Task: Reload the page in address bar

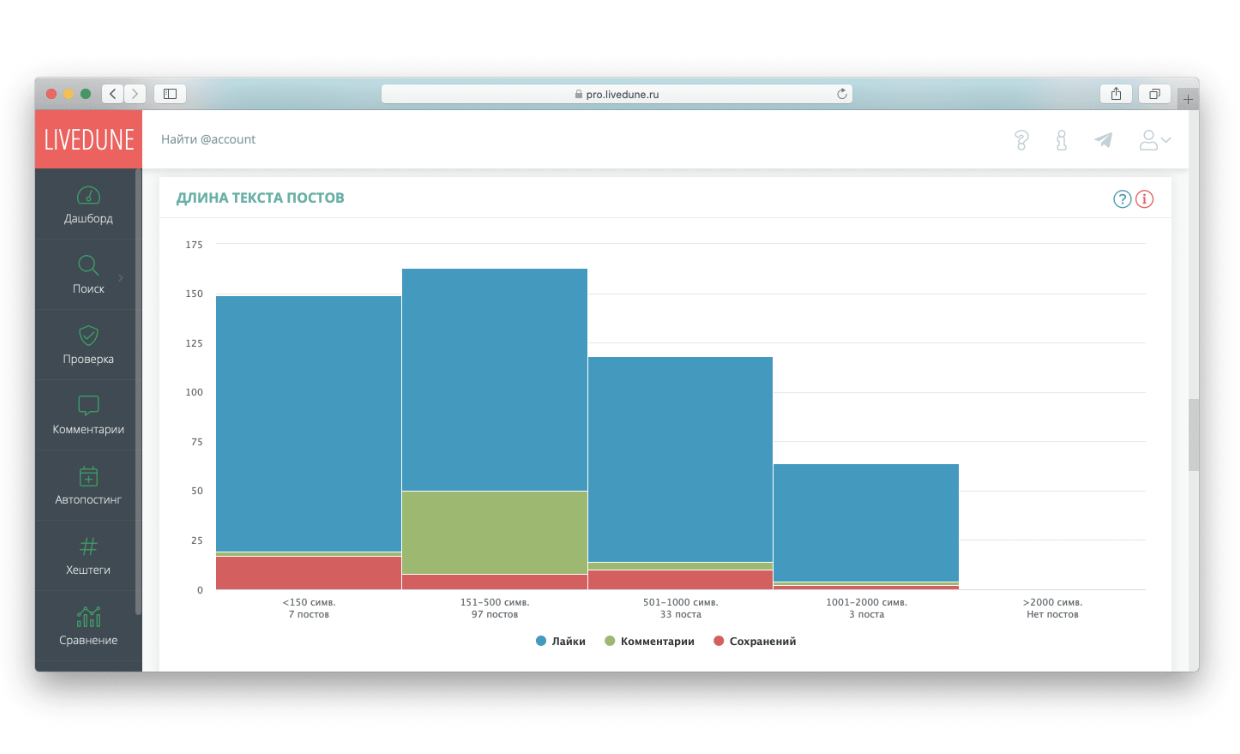Action: [x=842, y=94]
